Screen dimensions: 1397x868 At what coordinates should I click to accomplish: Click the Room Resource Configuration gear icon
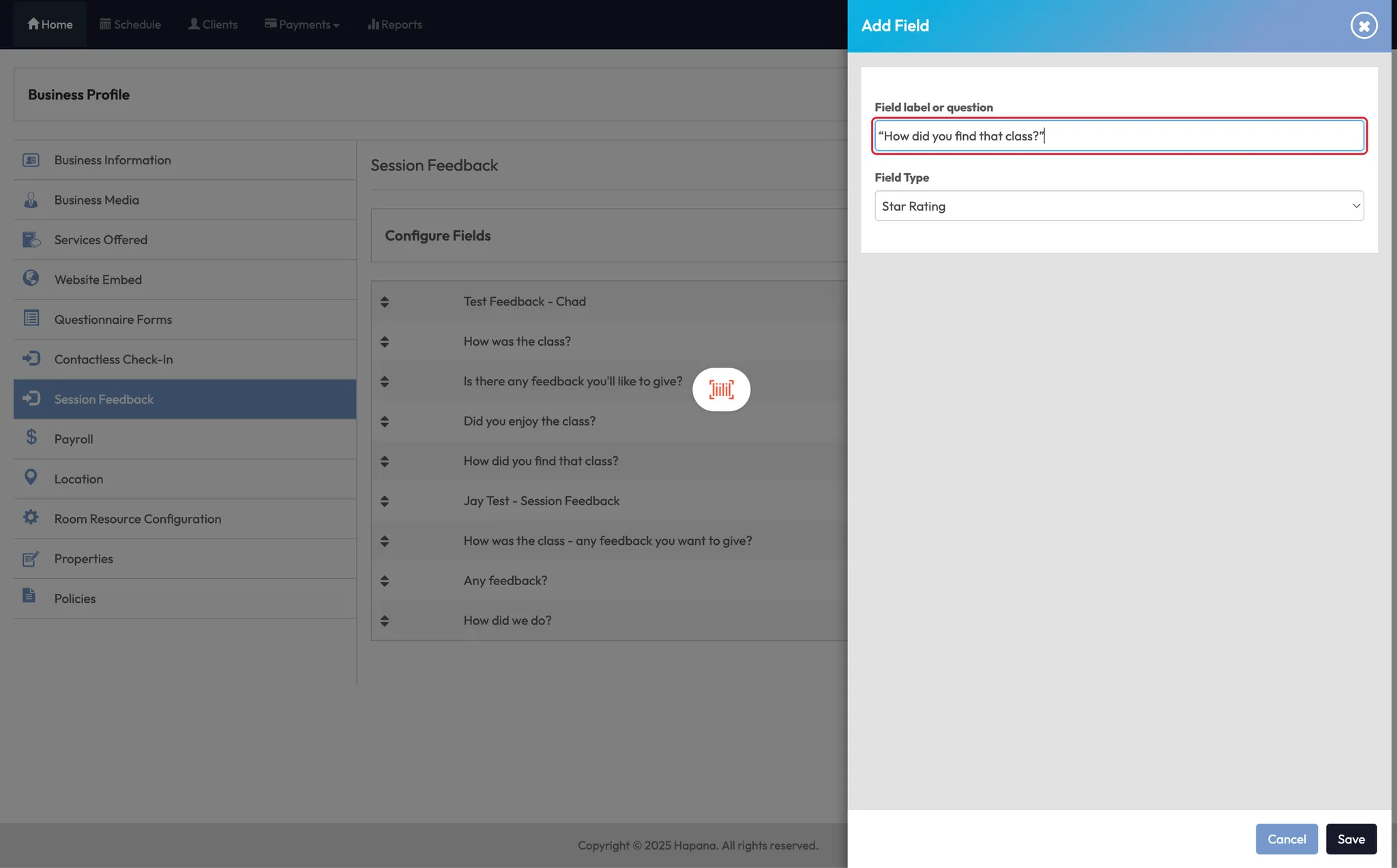pos(31,518)
